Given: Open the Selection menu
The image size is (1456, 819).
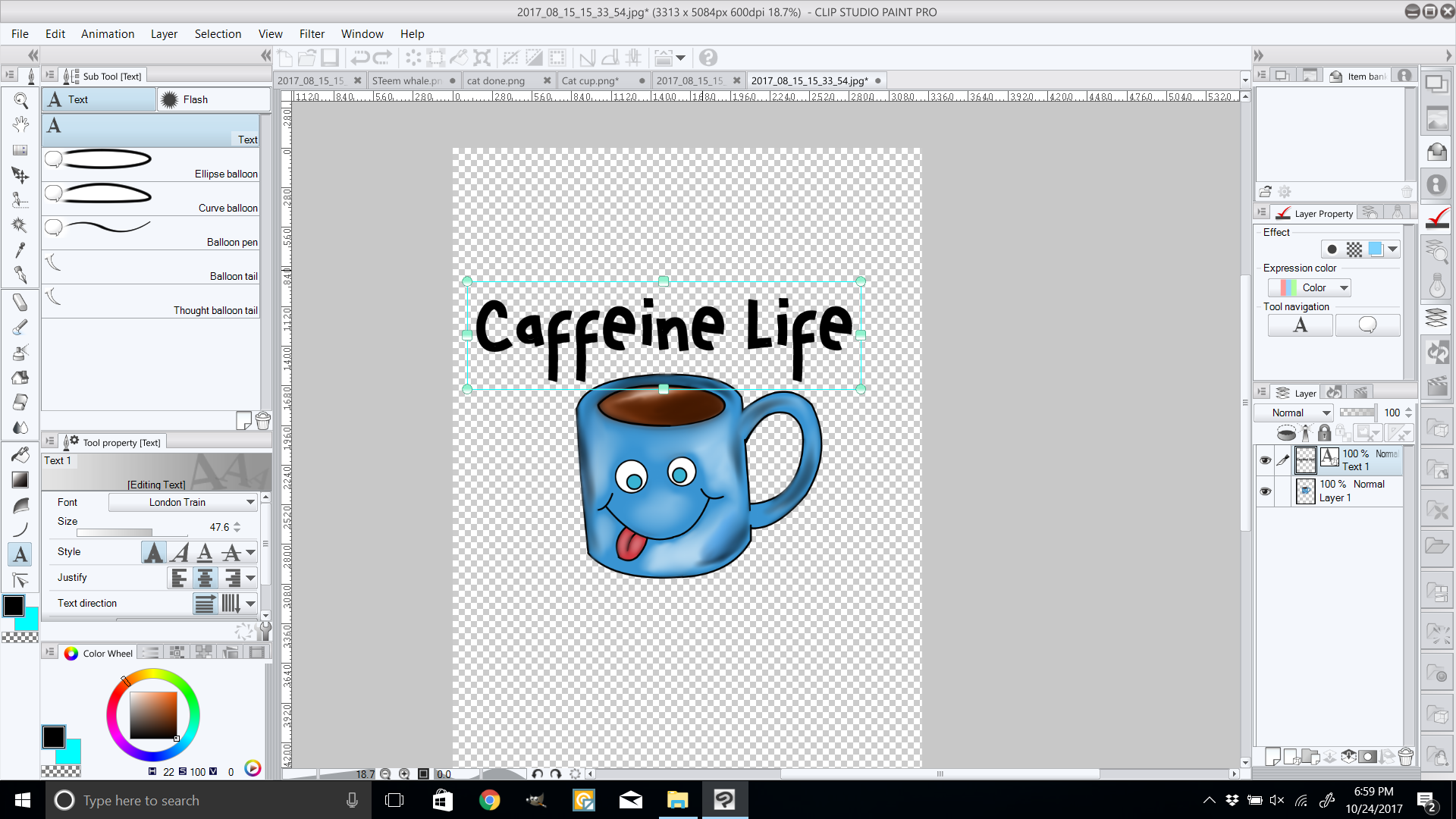Looking at the screenshot, I should click(218, 34).
